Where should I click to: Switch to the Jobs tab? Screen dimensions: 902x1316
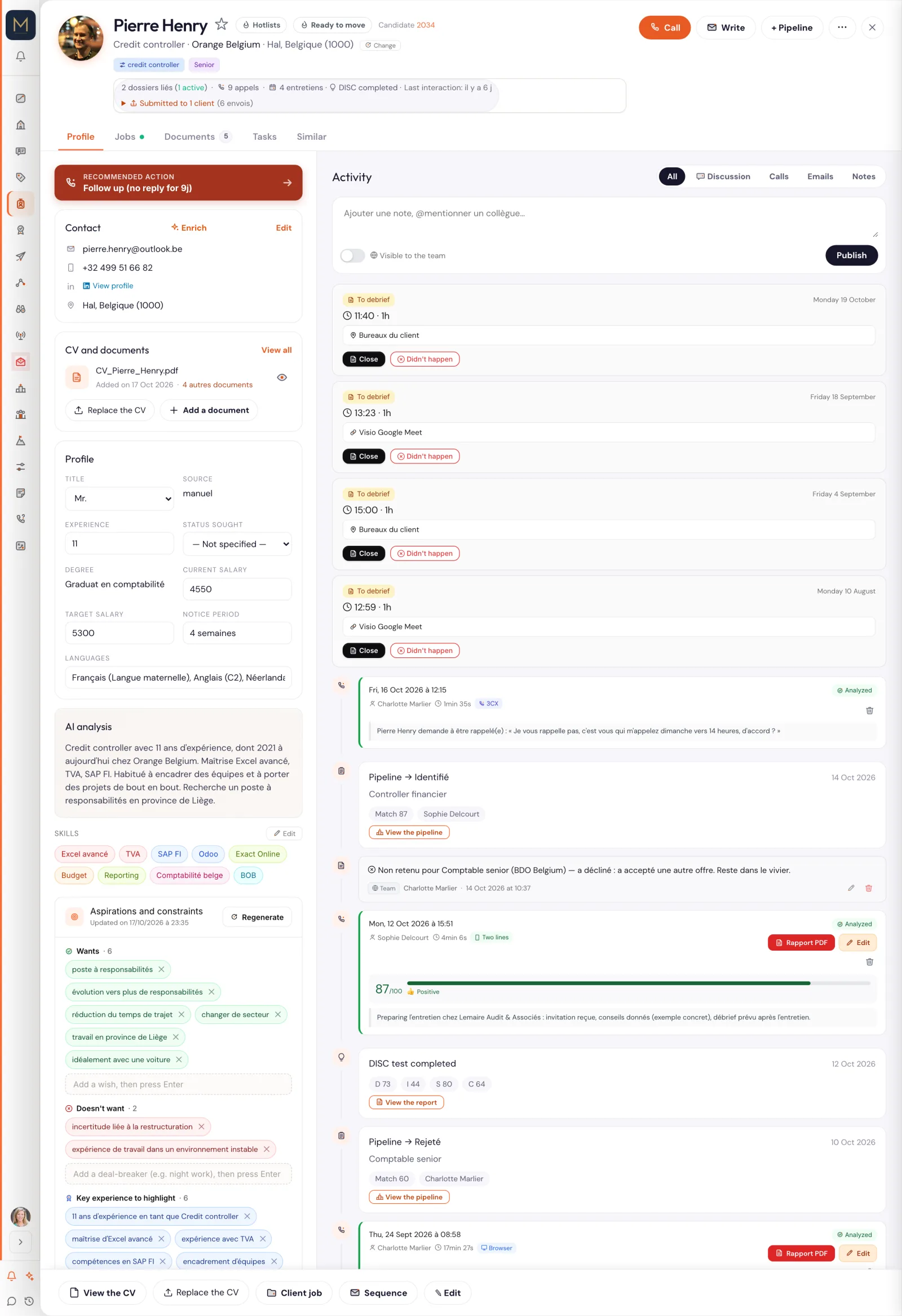point(129,136)
